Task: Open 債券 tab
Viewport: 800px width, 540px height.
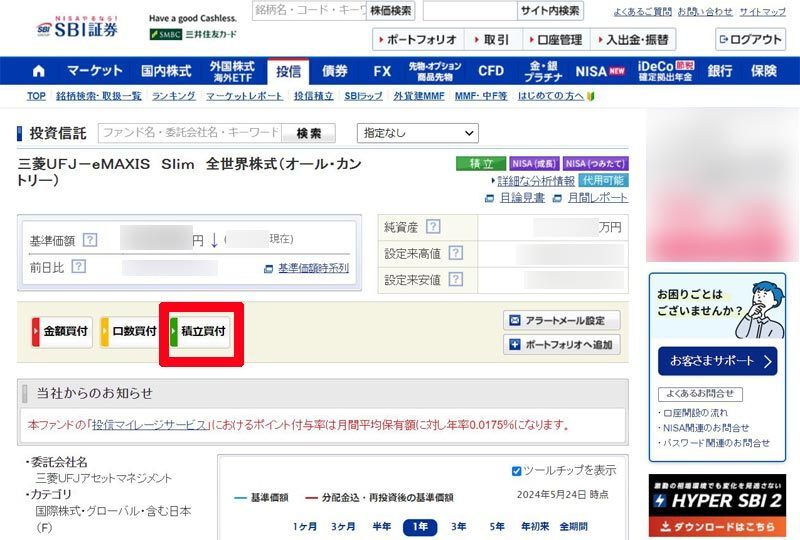Action: pos(335,71)
